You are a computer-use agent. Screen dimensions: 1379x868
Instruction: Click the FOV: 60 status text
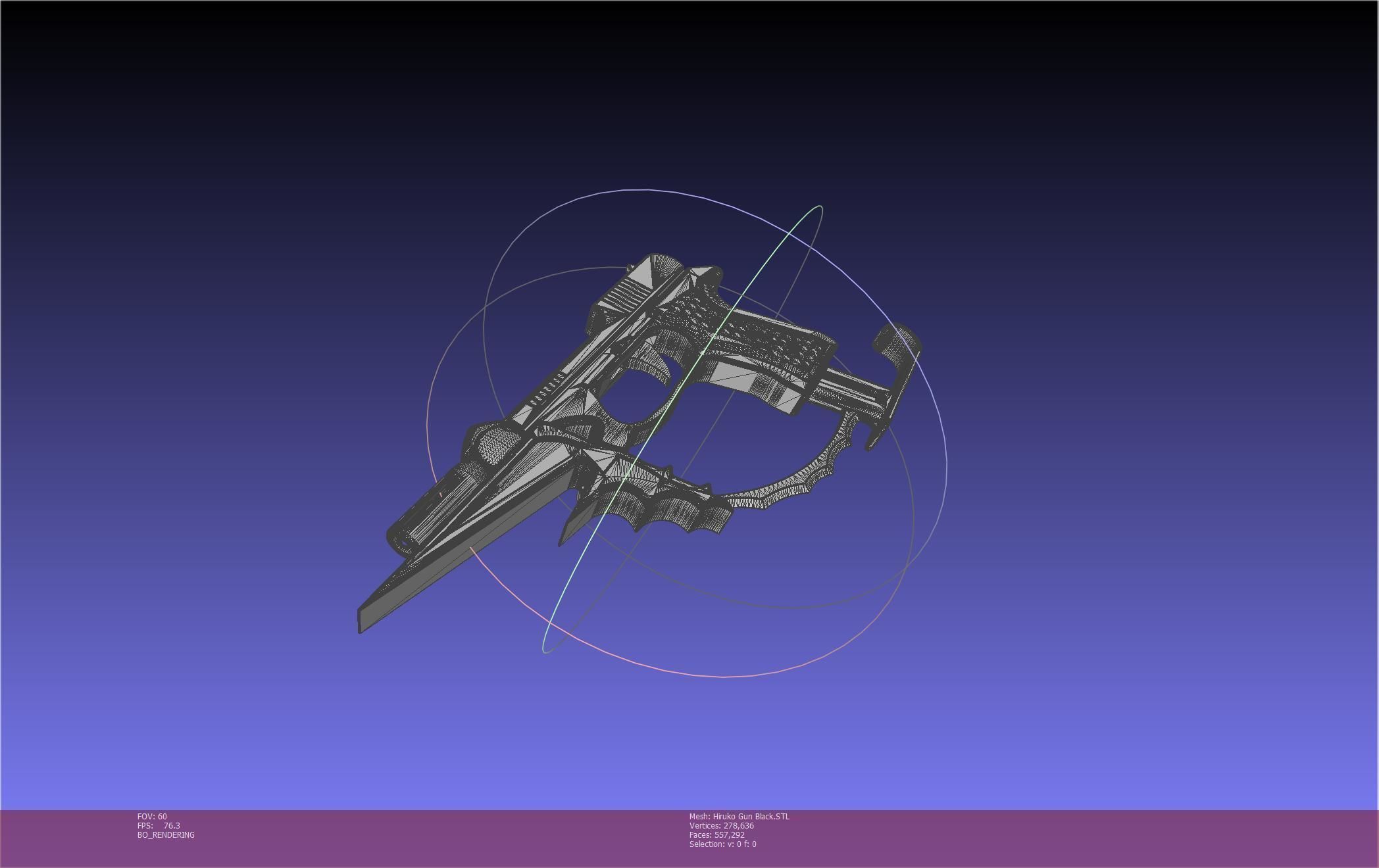pyautogui.click(x=152, y=816)
